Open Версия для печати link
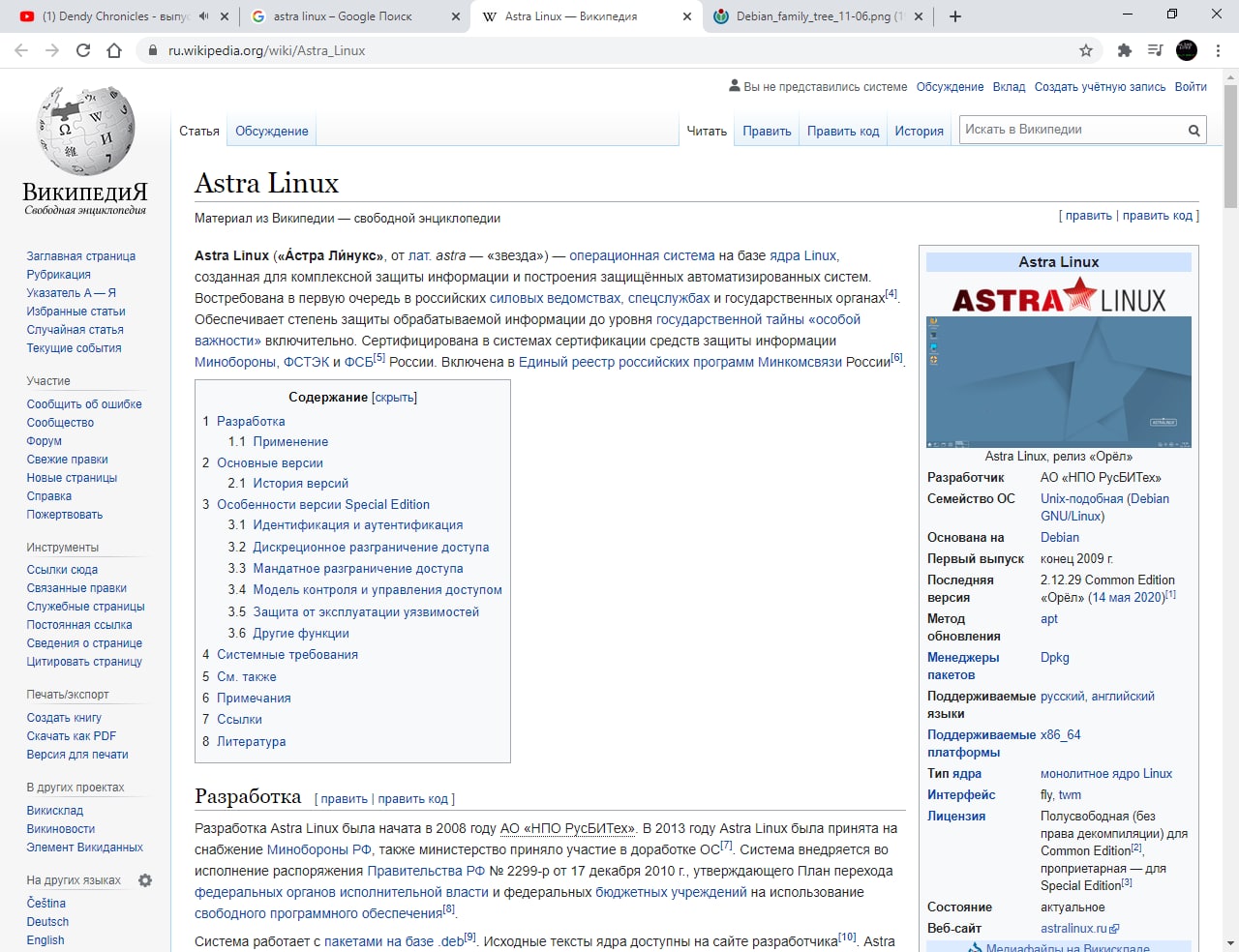The height and width of the screenshot is (952, 1239). point(77,755)
